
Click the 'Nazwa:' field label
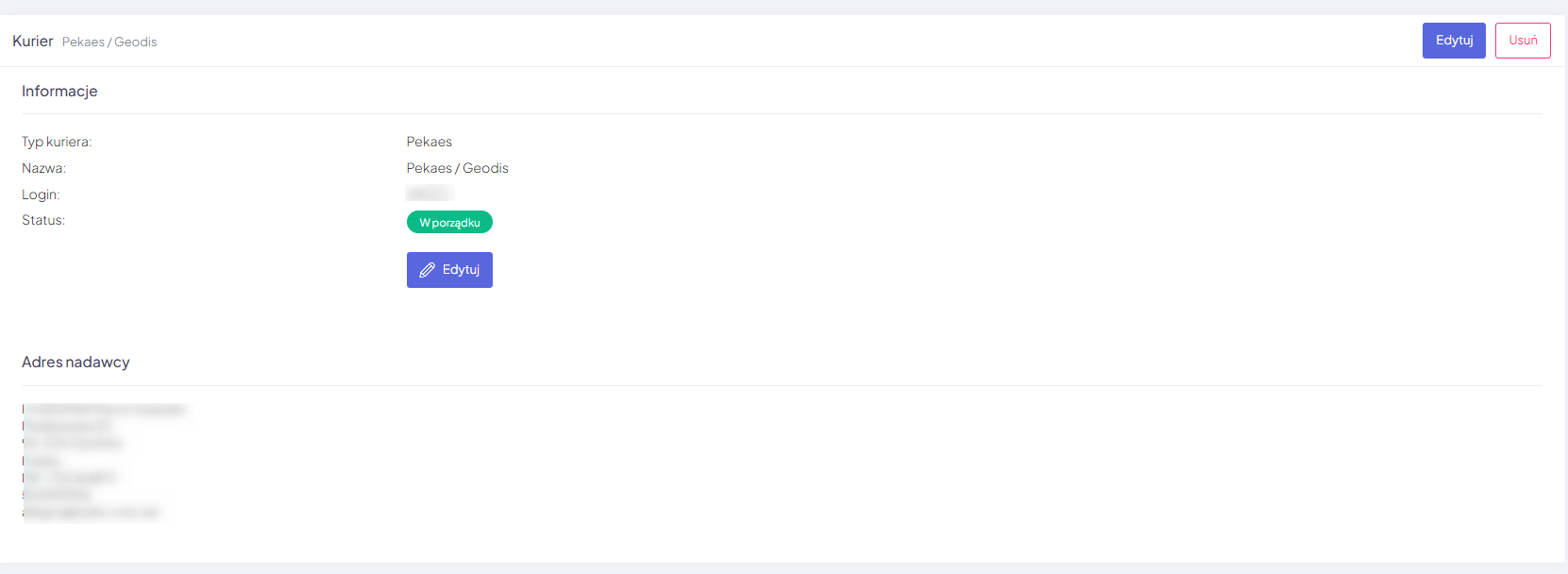[43, 168]
